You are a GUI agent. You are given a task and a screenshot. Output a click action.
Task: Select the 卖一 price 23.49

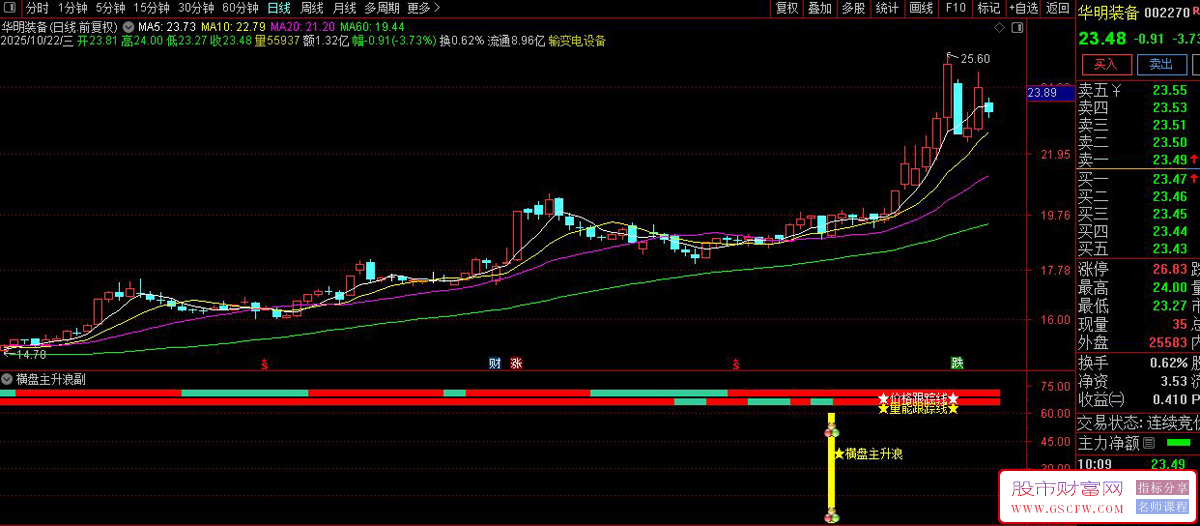tap(1169, 160)
